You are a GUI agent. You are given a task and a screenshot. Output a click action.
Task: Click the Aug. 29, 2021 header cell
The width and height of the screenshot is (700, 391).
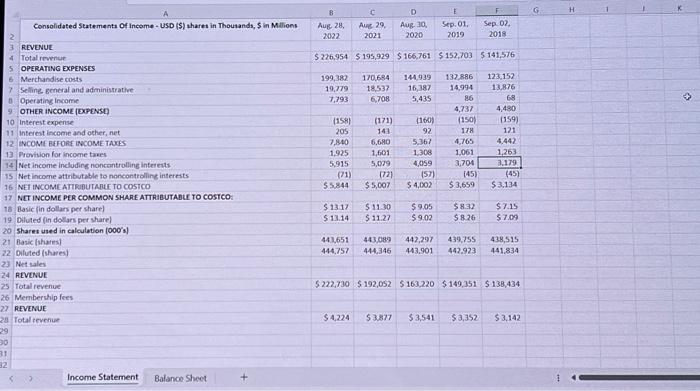[372, 30]
